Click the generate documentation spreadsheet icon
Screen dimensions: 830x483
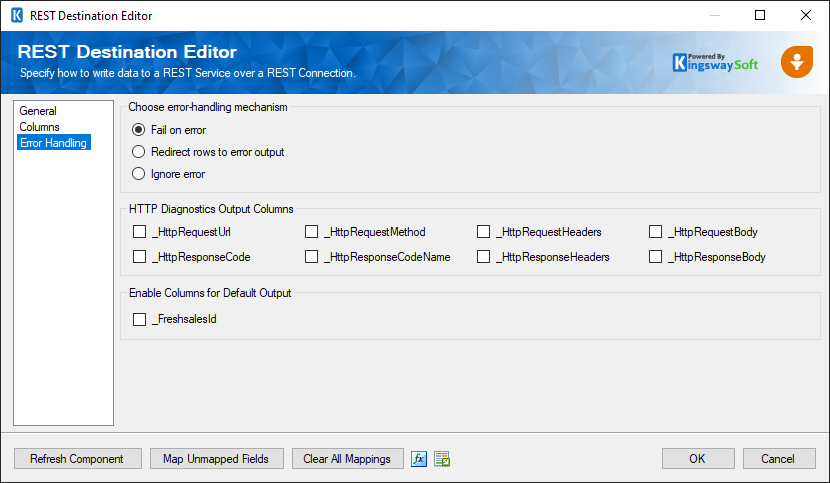point(442,459)
